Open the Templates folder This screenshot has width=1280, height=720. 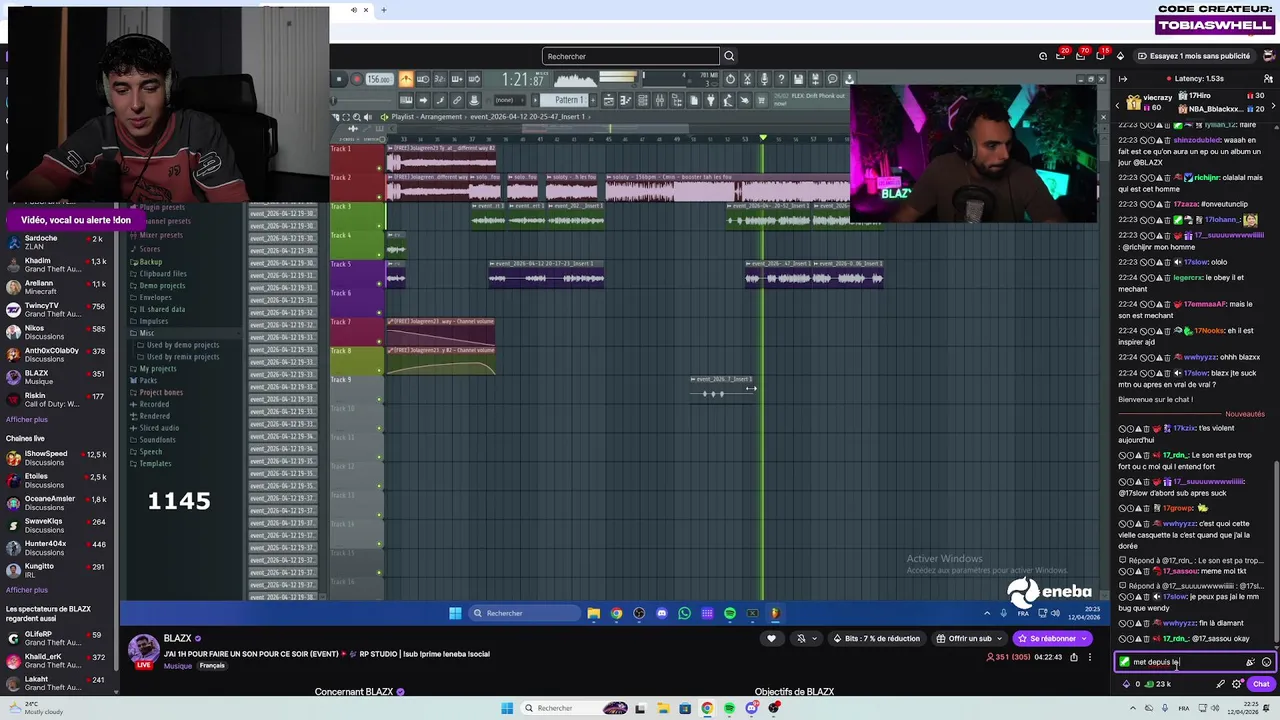coord(155,463)
